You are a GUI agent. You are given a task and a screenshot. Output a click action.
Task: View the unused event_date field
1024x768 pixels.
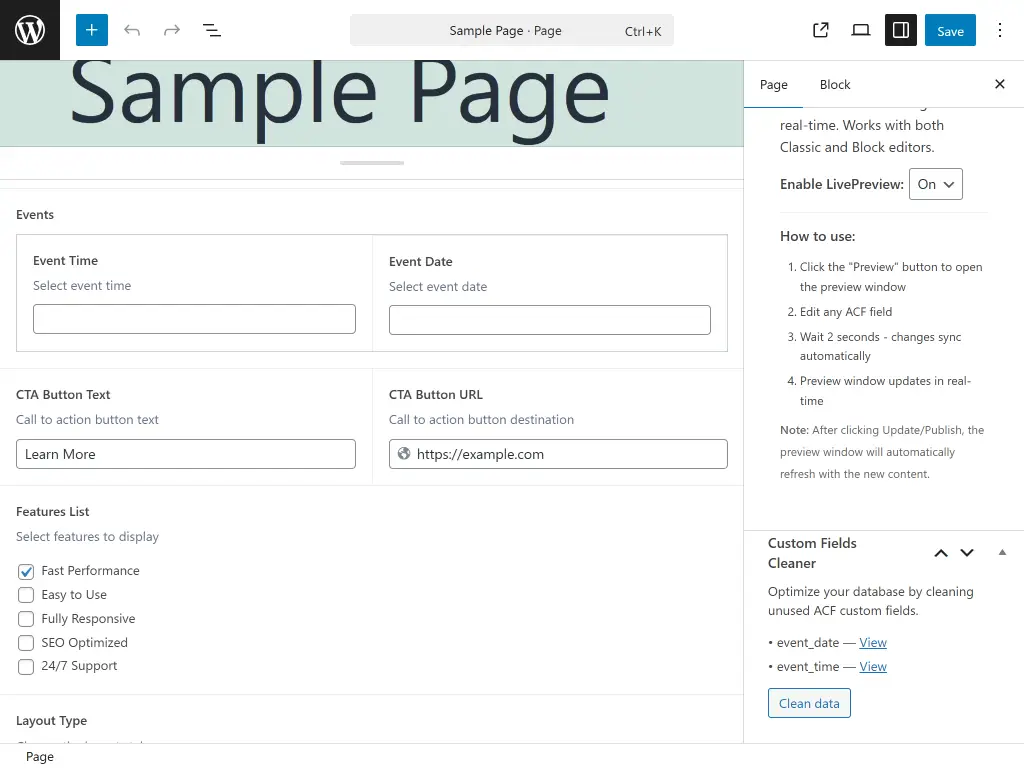pyautogui.click(x=873, y=642)
